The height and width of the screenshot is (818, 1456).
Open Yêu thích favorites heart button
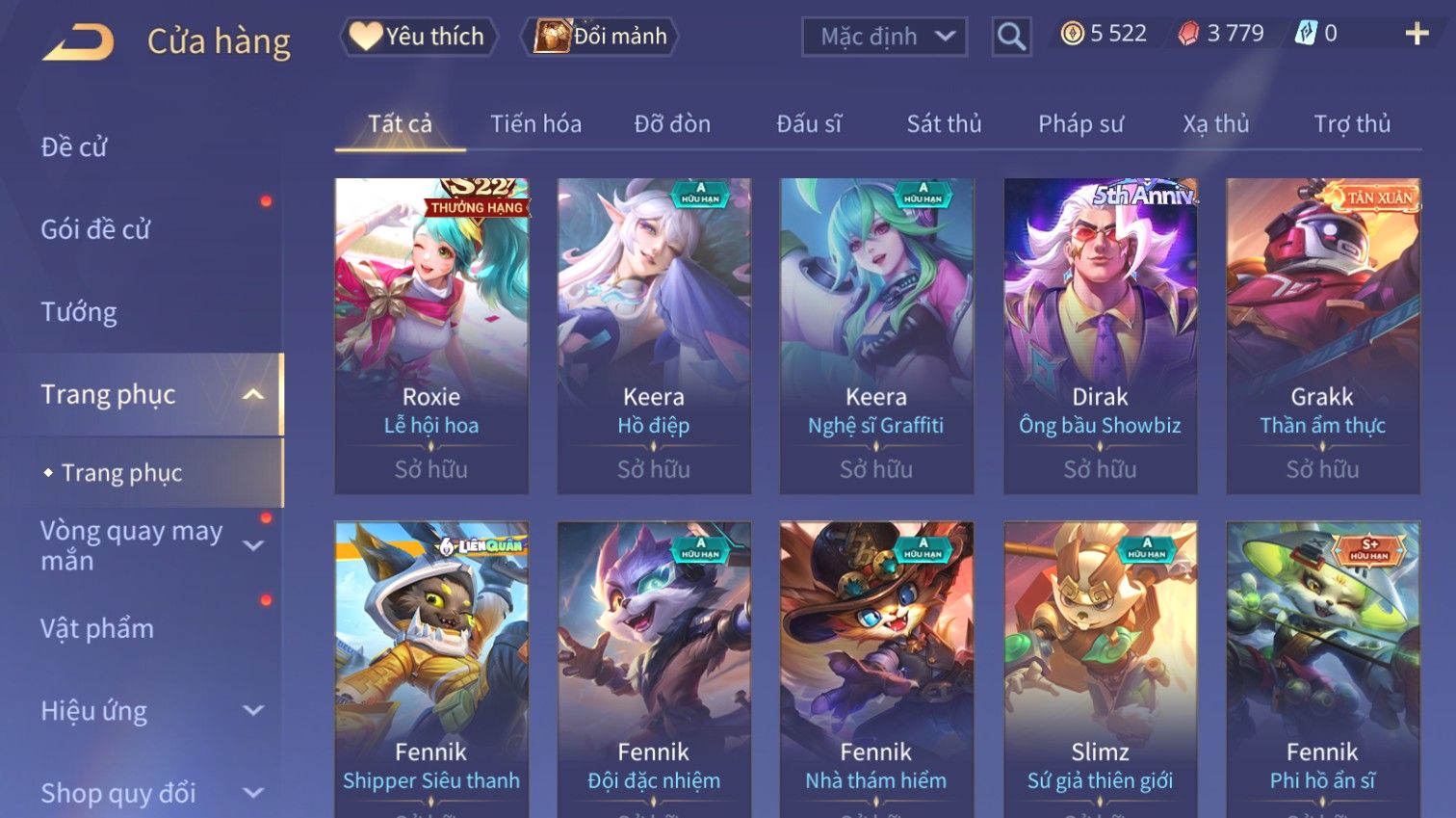418,37
